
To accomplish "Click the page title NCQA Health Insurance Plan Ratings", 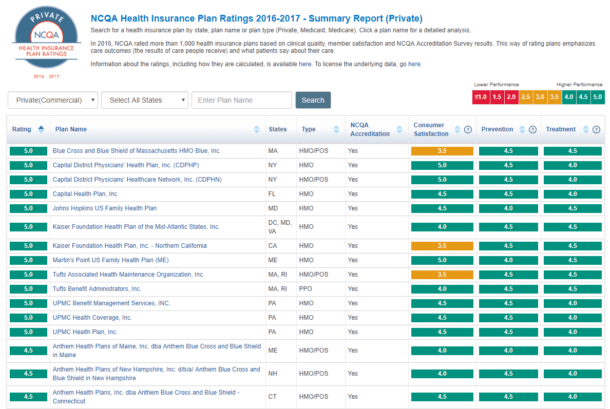I will (256, 19).
